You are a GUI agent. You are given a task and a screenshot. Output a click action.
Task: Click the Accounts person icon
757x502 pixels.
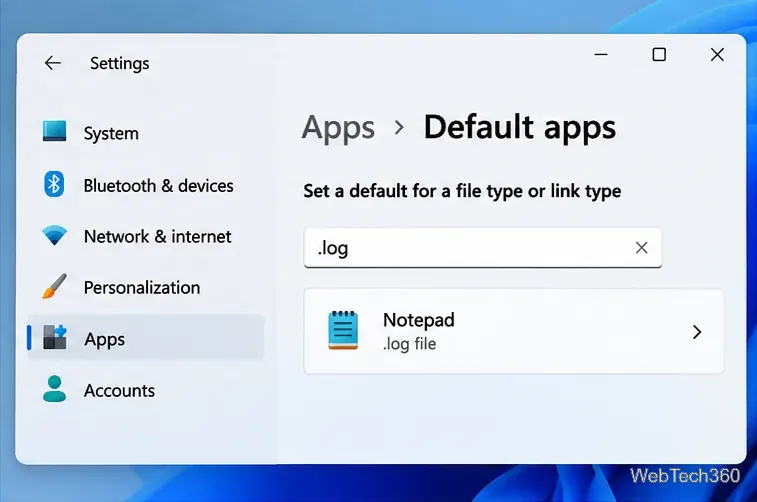click(x=55, y=389)
